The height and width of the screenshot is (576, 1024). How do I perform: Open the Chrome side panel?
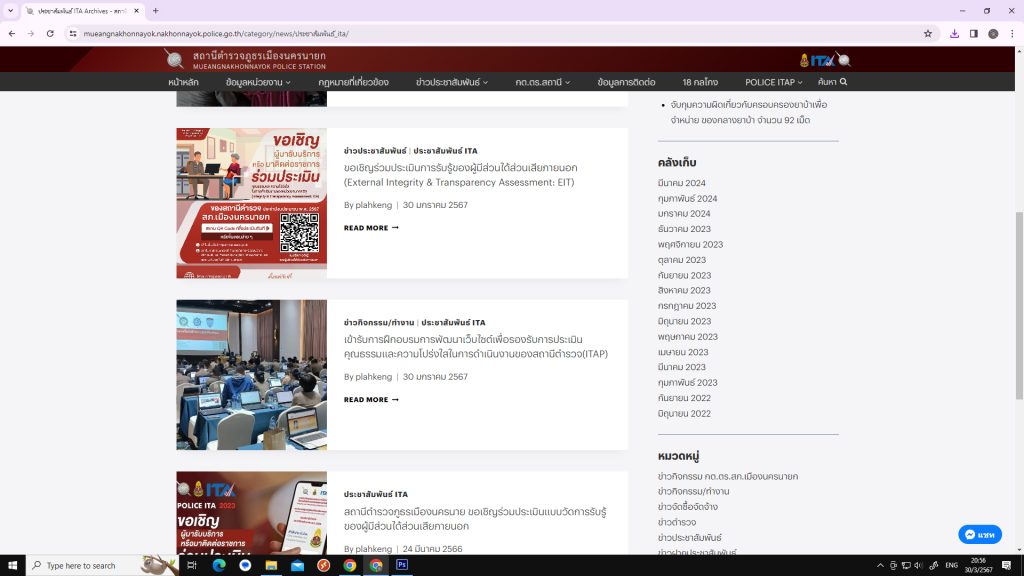tap(973, 33)
